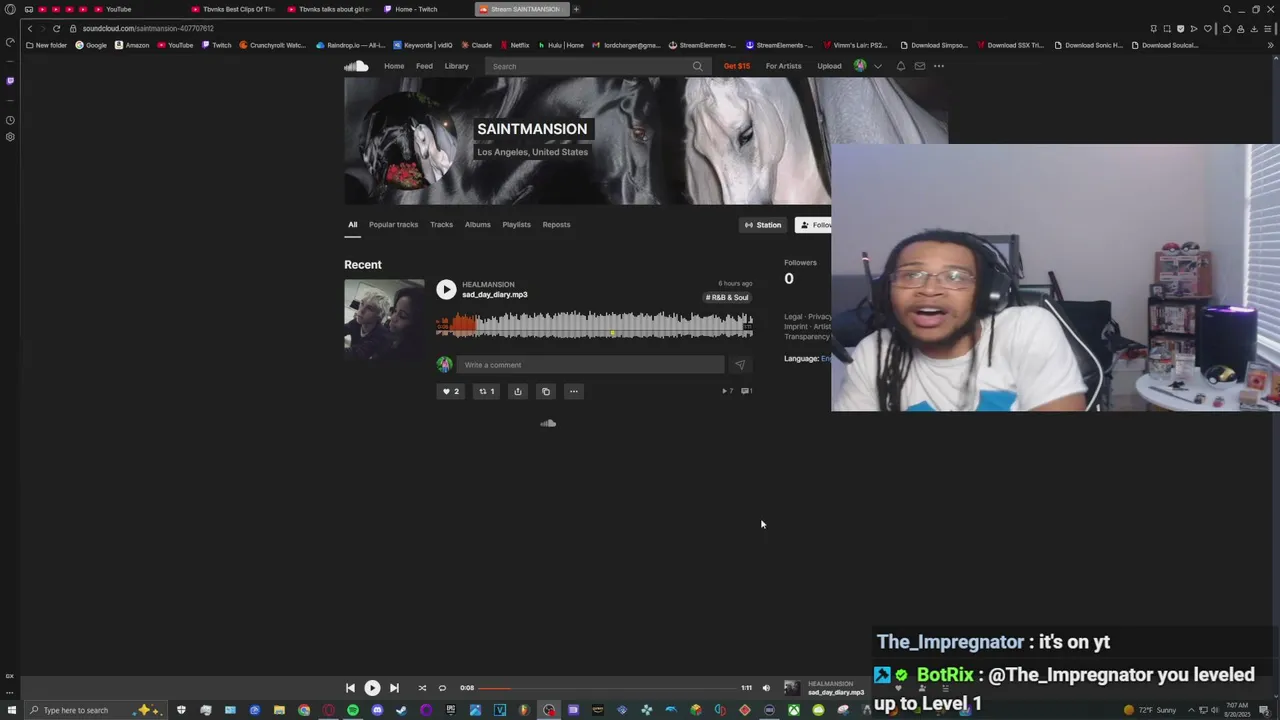Open the browser sidebar settings gear

click(x=10, y=137)
